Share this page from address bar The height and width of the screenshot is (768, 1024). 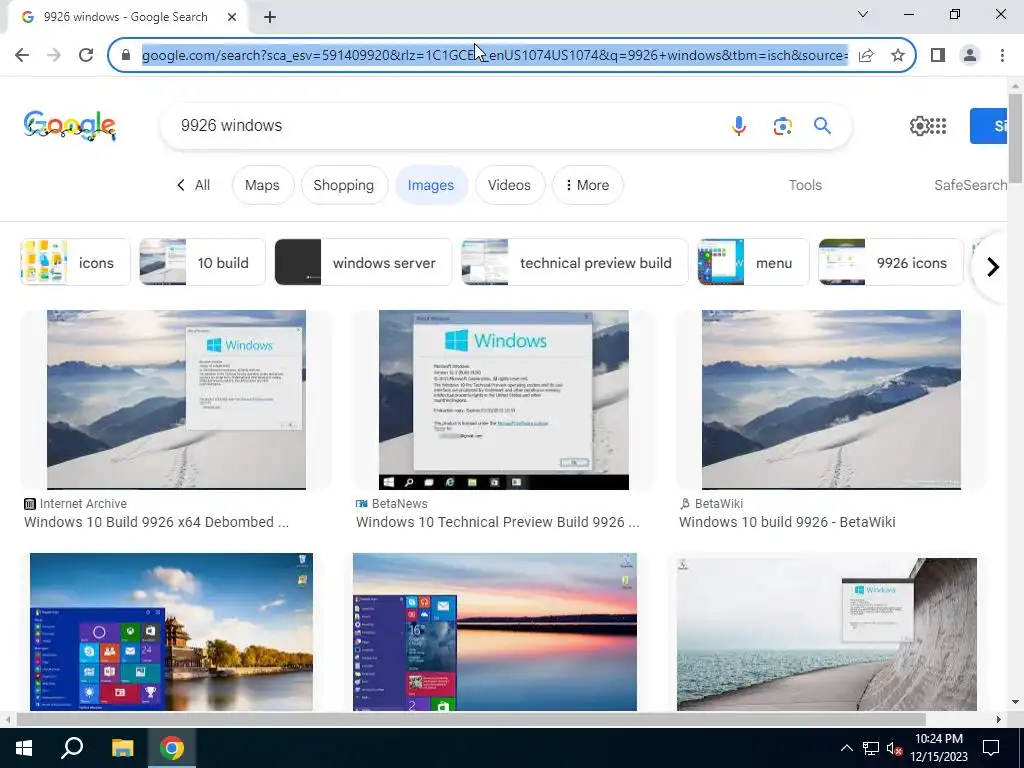point(866,55)
